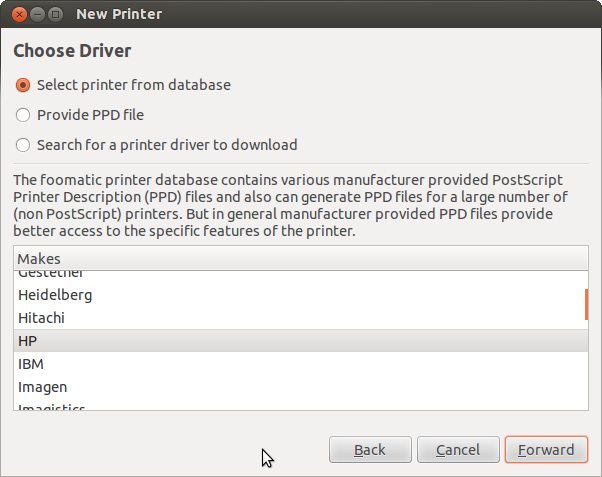
Task: Select Imagen in the makes list
Action: tap(43, 387)
